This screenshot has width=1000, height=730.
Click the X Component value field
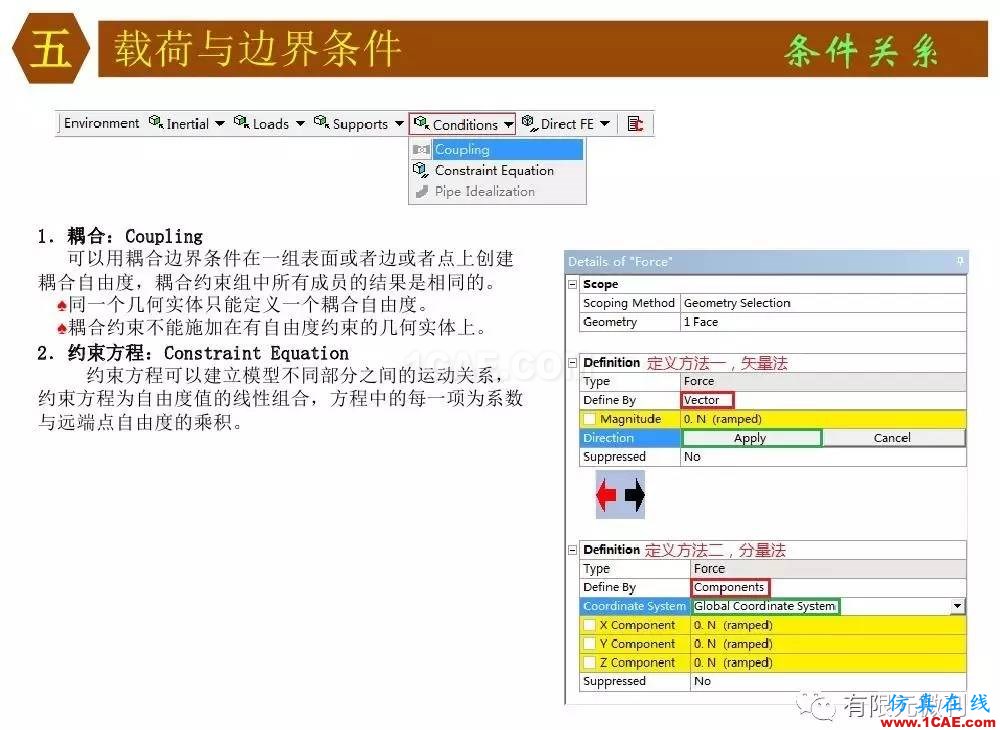pos(828,625)
